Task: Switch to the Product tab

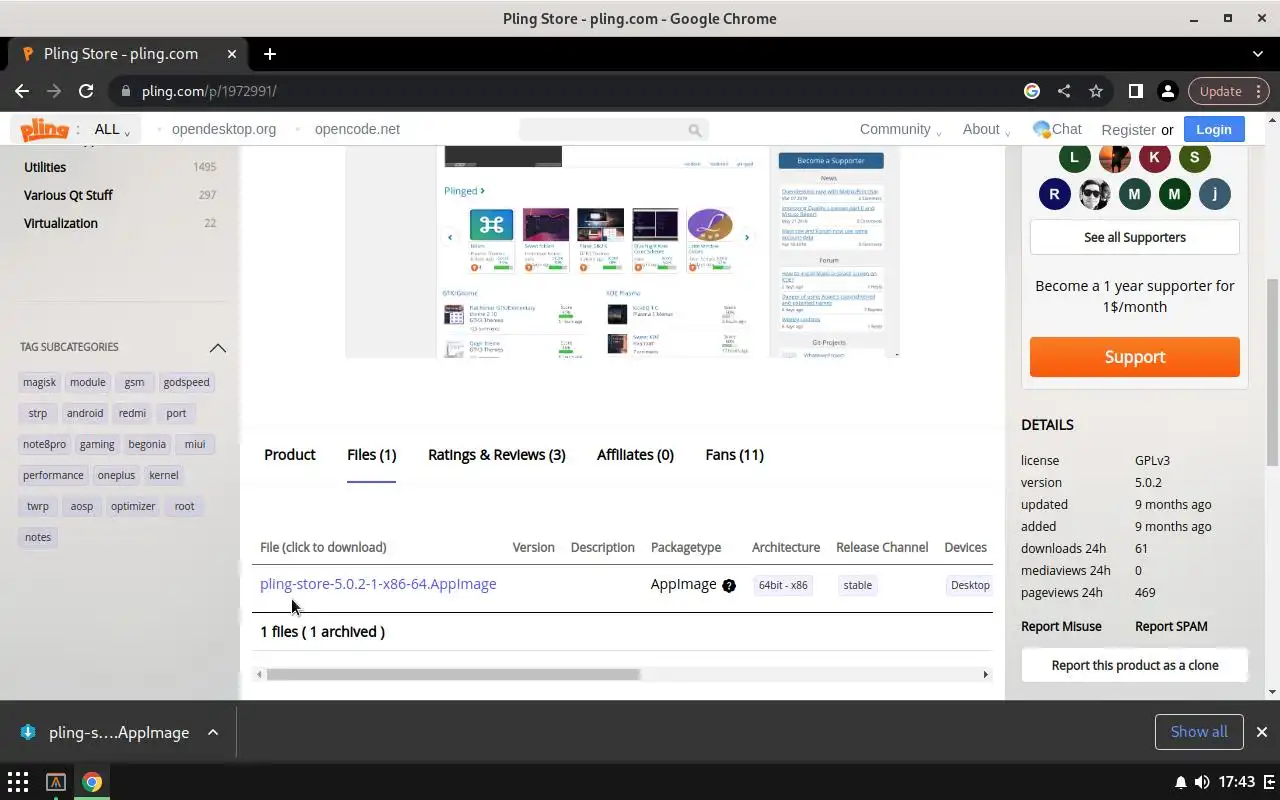Action: 290,454
